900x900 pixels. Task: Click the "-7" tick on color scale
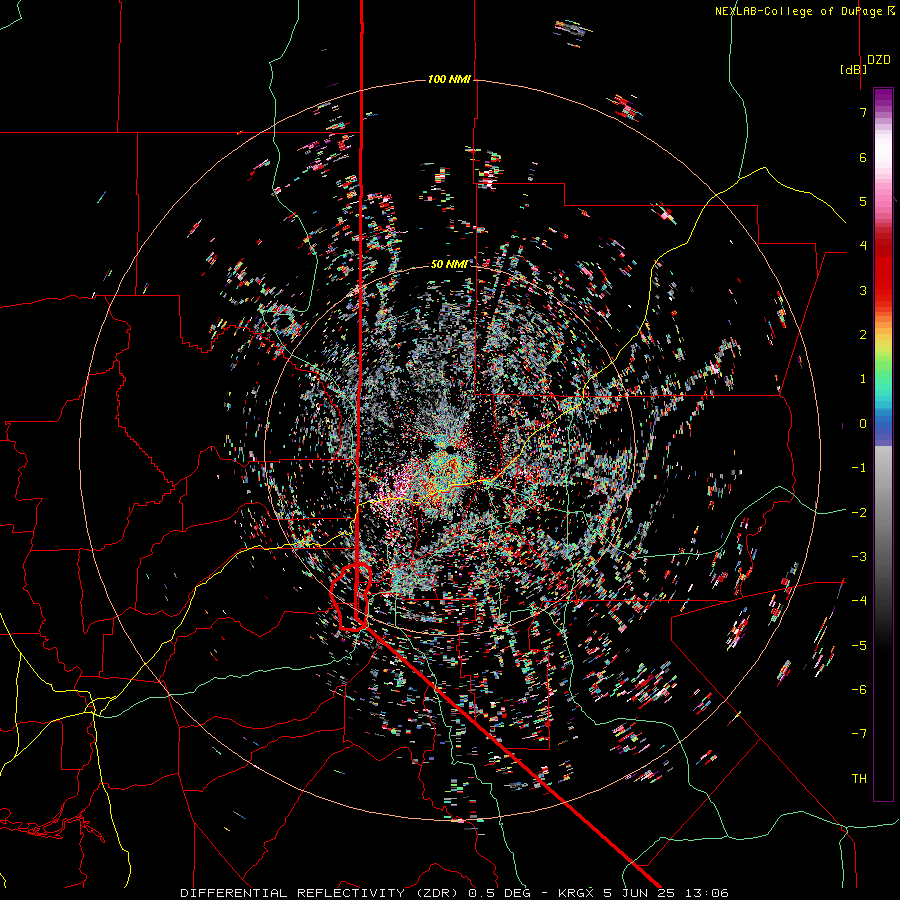(x=859, y=734)
